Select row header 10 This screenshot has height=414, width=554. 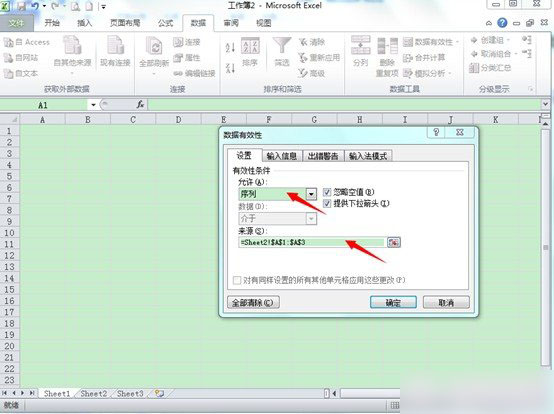pyautogui.click(x=10, y=233)
